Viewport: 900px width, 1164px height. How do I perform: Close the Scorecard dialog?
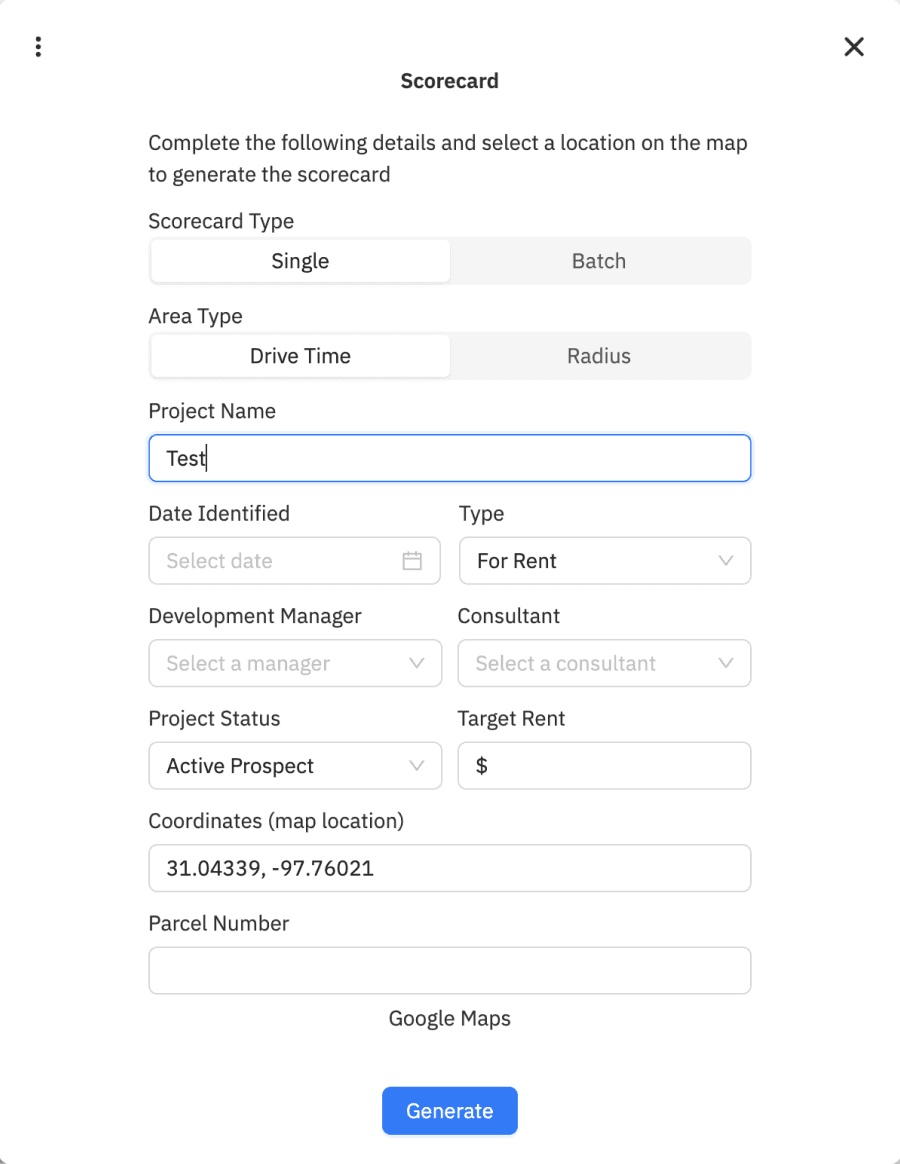click(854, 47)
